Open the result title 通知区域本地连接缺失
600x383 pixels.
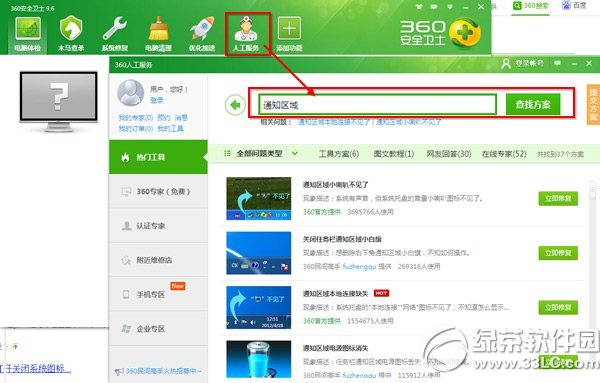point(335,293)
